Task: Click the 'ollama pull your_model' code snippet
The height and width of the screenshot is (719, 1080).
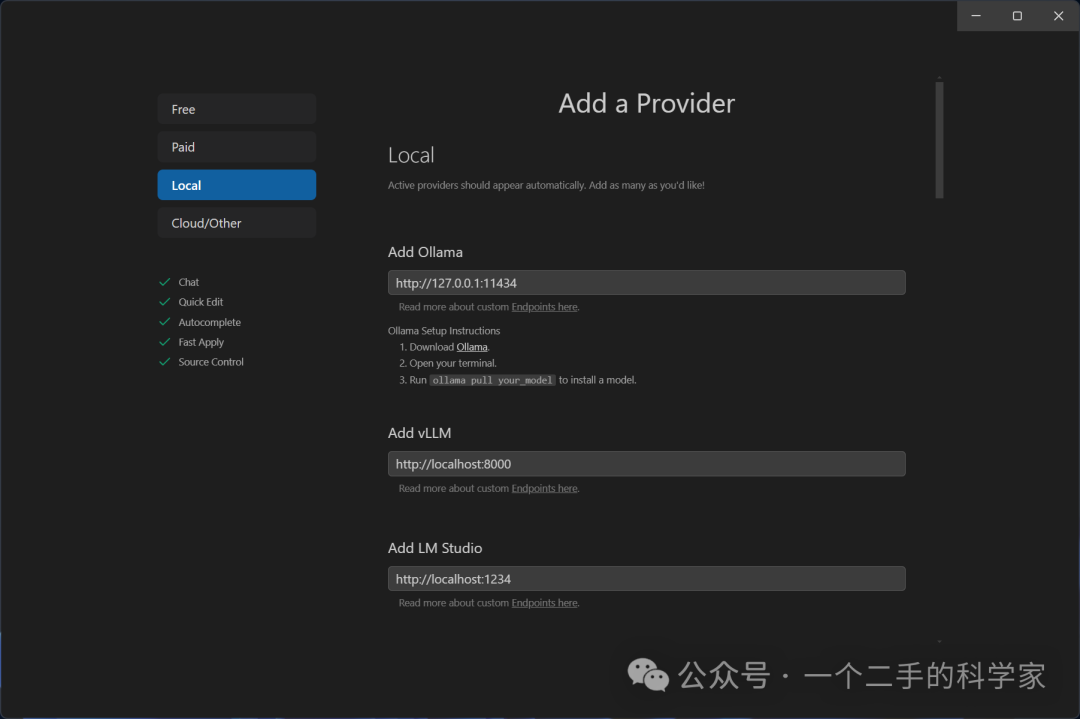Action: coord(492,380)
